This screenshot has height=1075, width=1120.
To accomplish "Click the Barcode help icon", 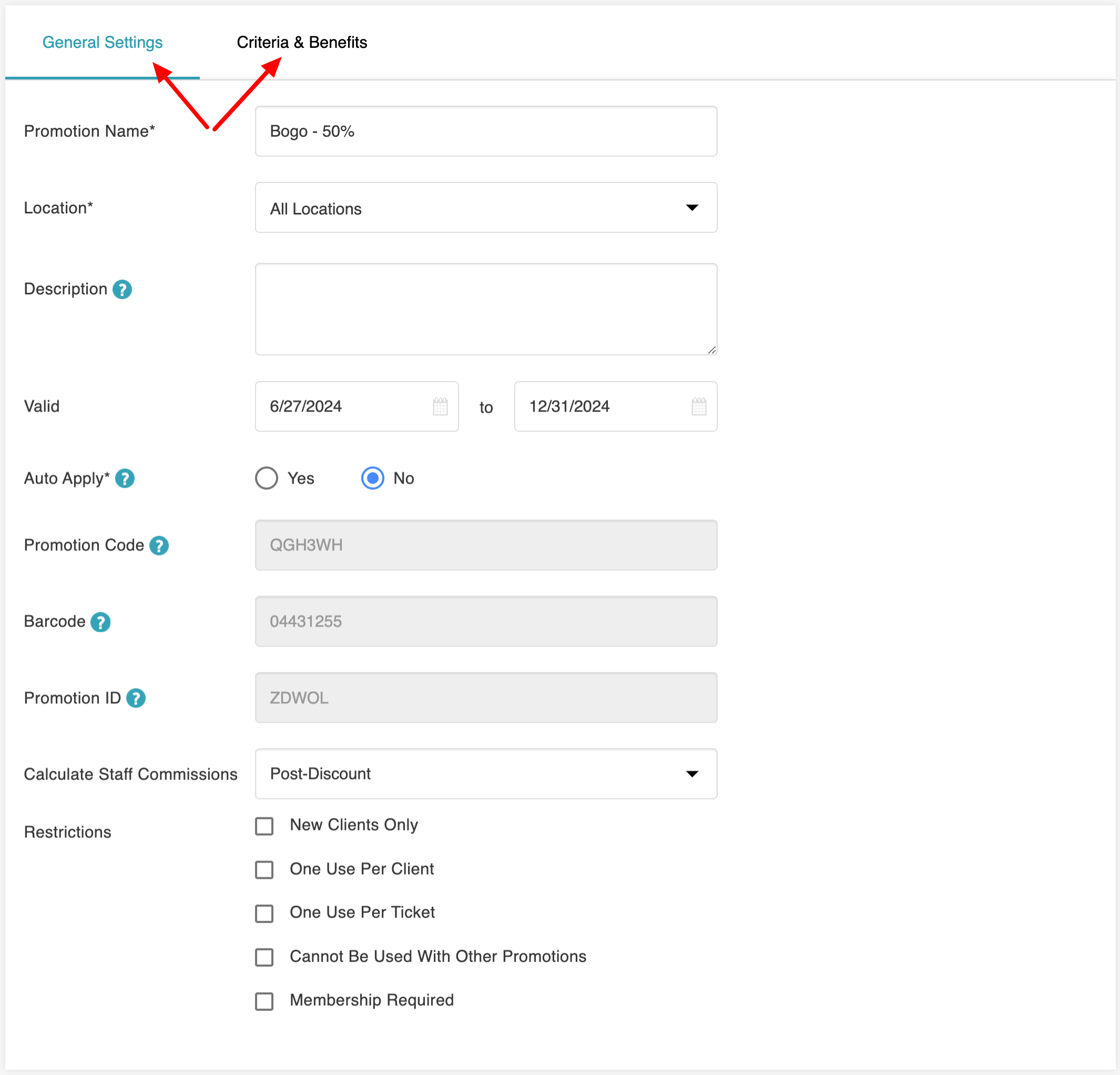I will (x=100, y=622).
